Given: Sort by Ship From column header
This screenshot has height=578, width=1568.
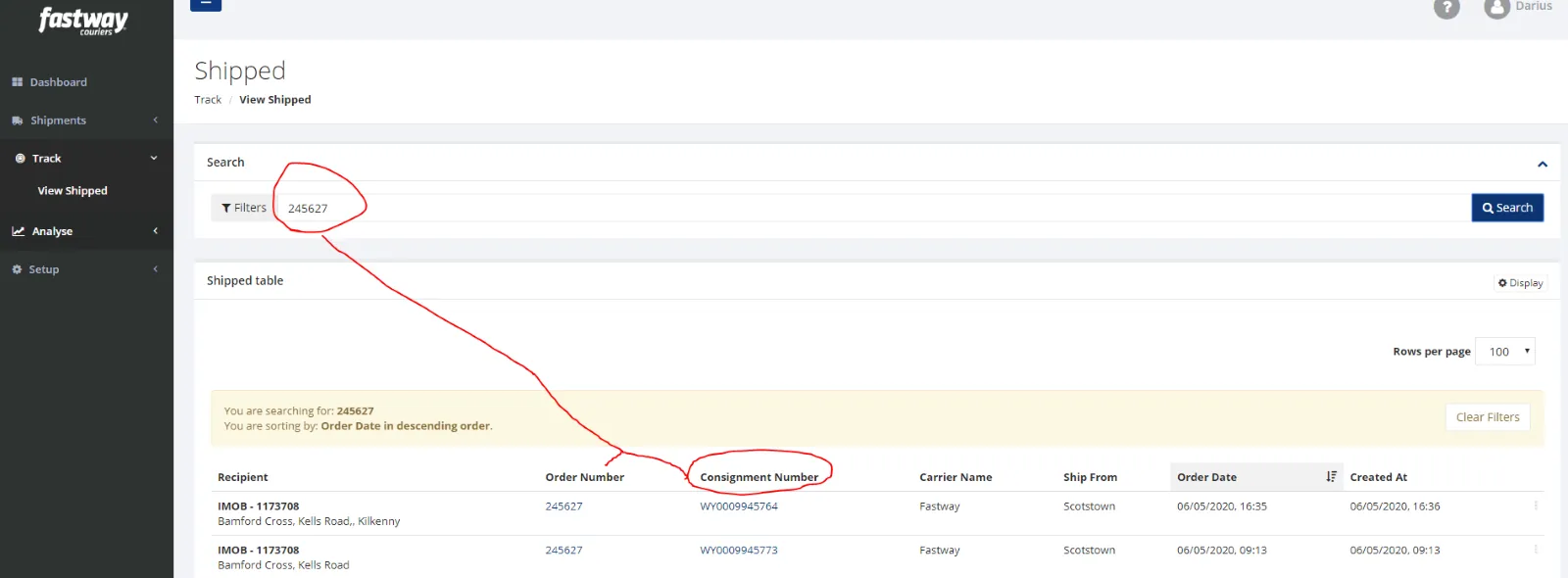Looking at the screenshot, I should (x=1091, y=478).
